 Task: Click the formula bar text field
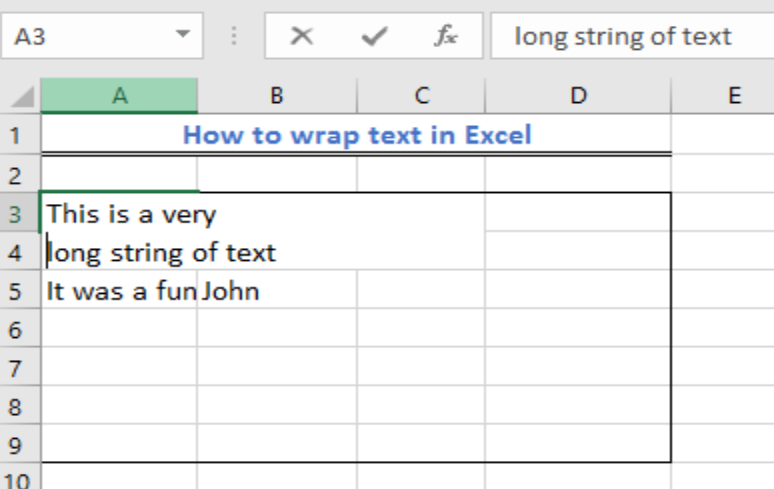633,36
